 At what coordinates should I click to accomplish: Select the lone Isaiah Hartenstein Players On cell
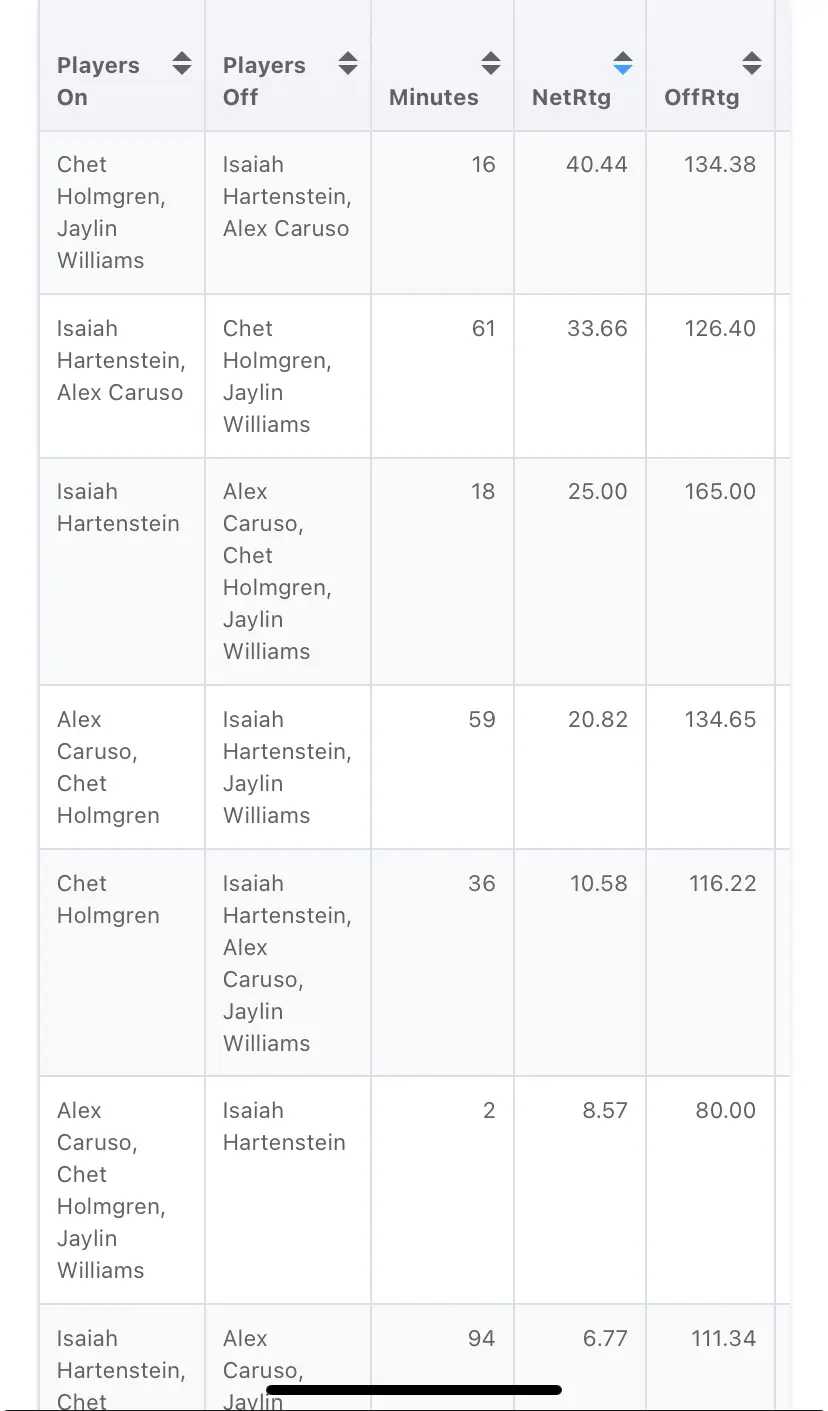pyautogui.click(x=122, y=572)
